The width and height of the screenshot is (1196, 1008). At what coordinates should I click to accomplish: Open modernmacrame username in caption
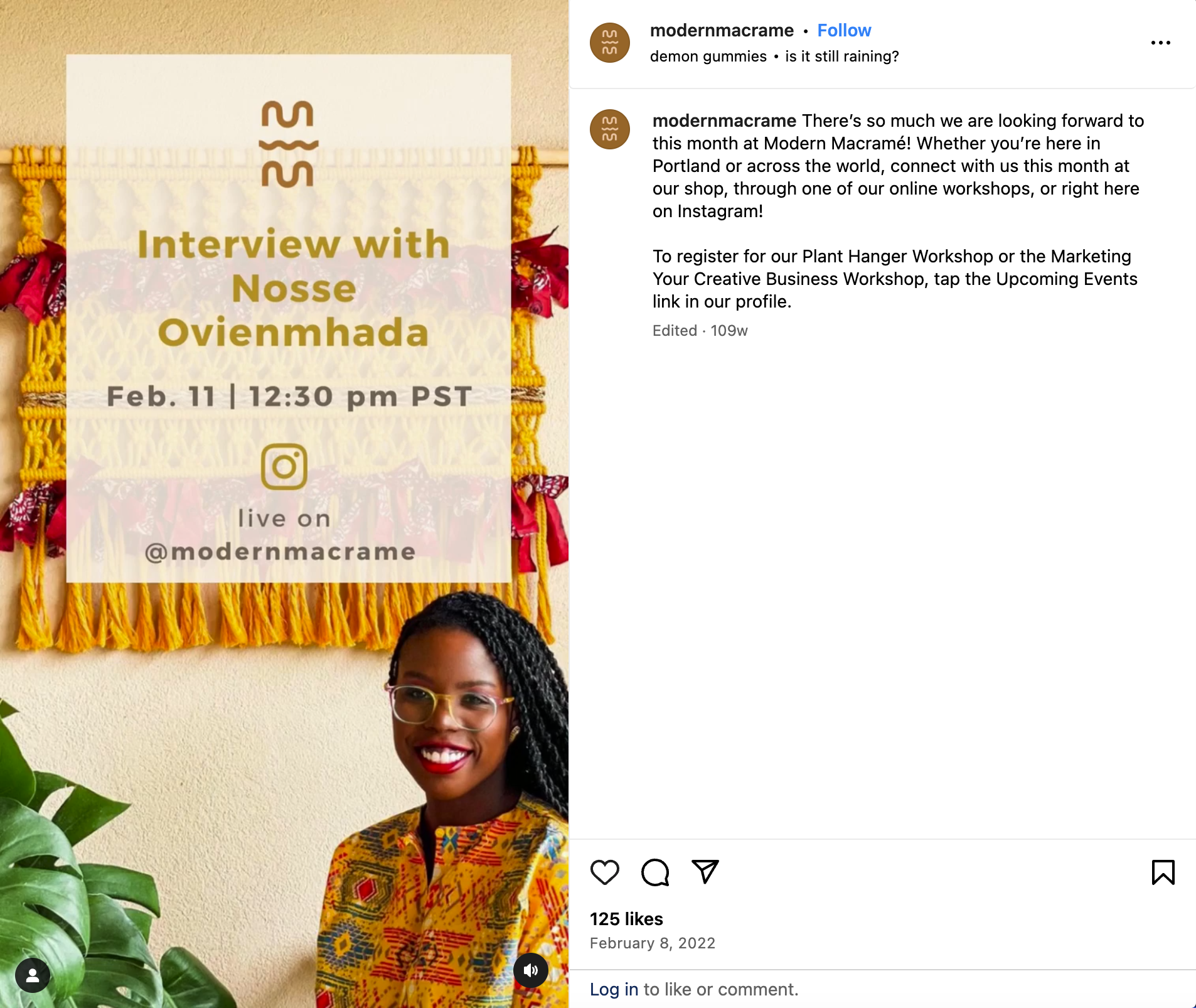724,121
